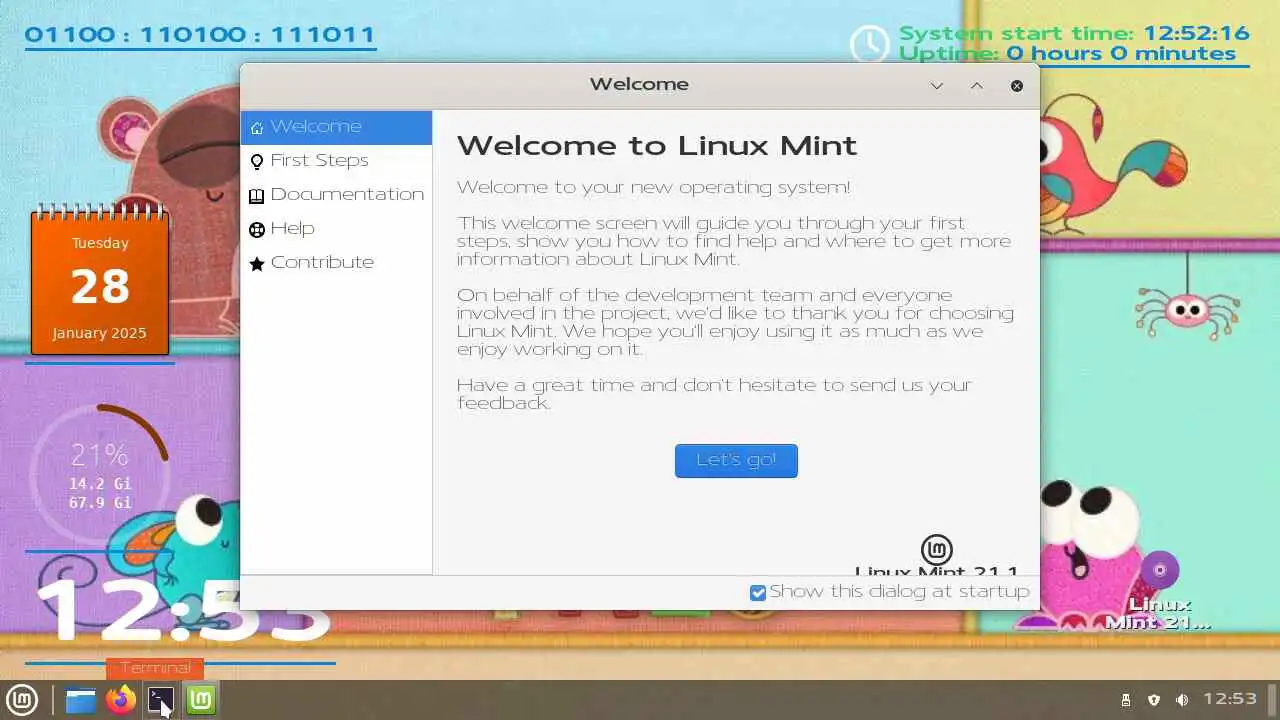Open the volume control tray icon
This screenshot has height=720, width=1280.
point(1182,700)
